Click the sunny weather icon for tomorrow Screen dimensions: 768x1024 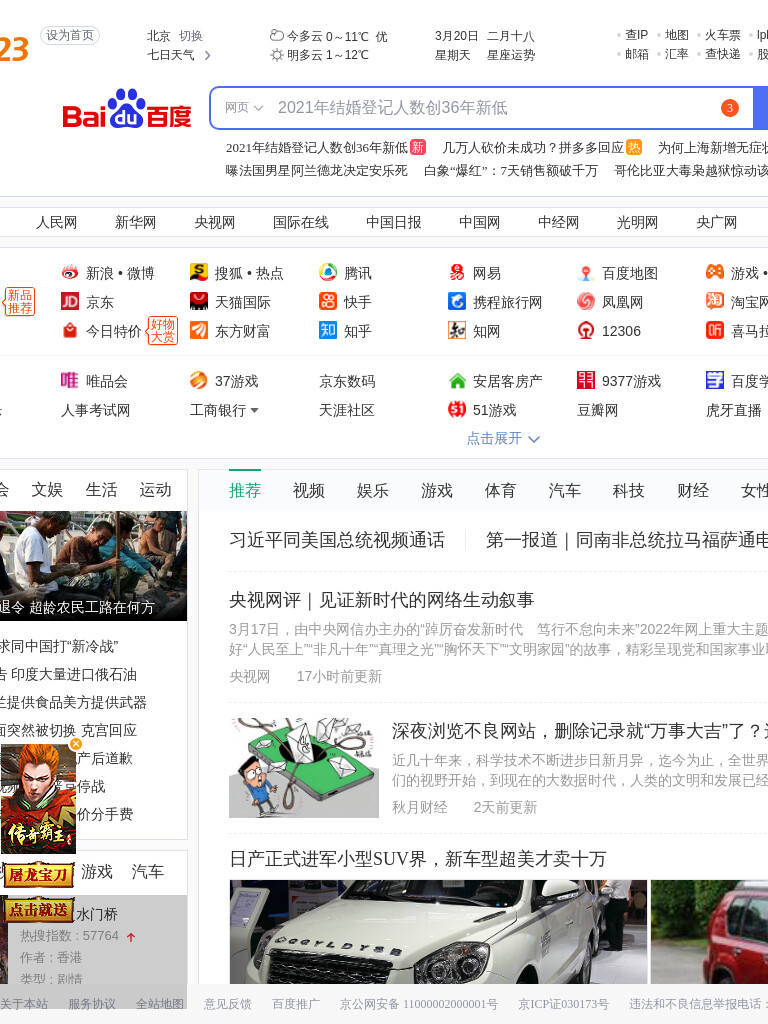tap(277, 55)
